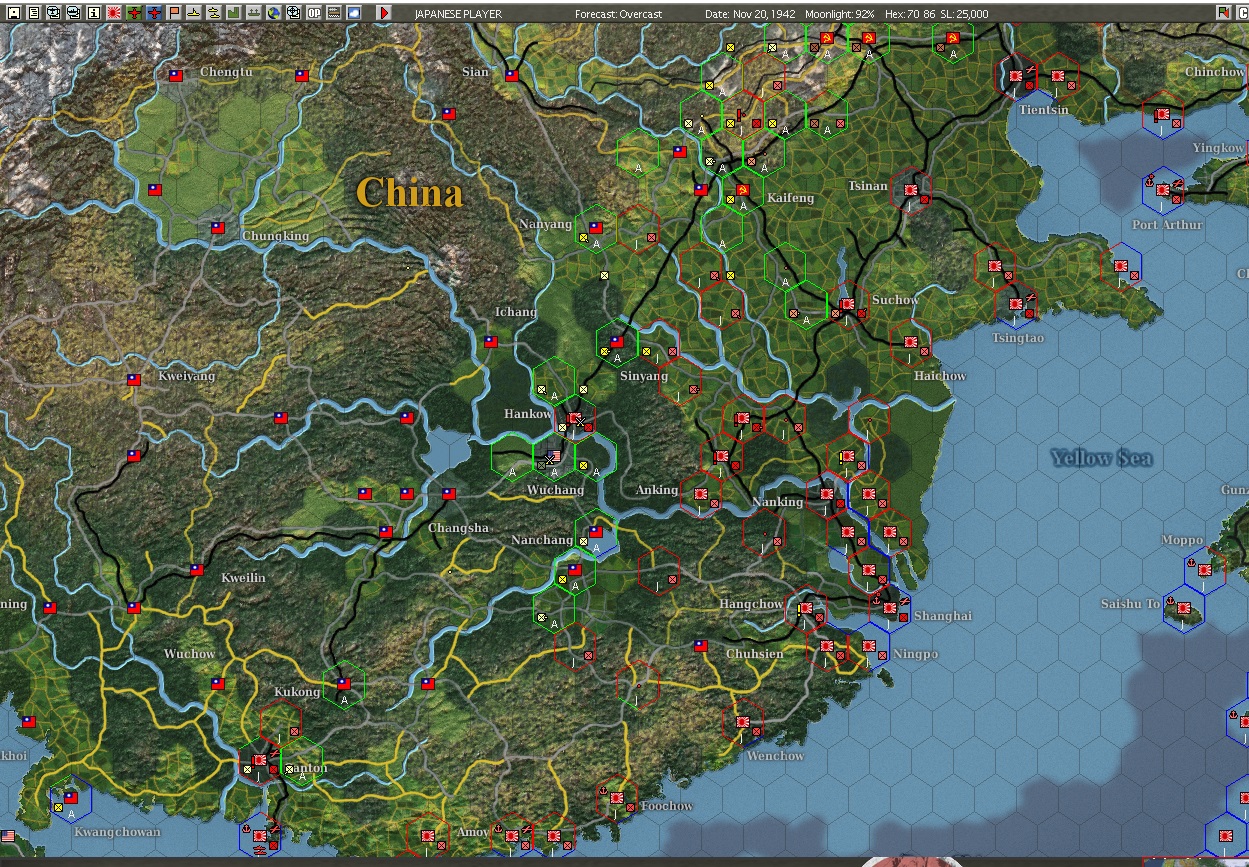Select the Japanese unit hex at Haichow
The height and width of the screenshot is (867, 1249).
tap(911, 343)
